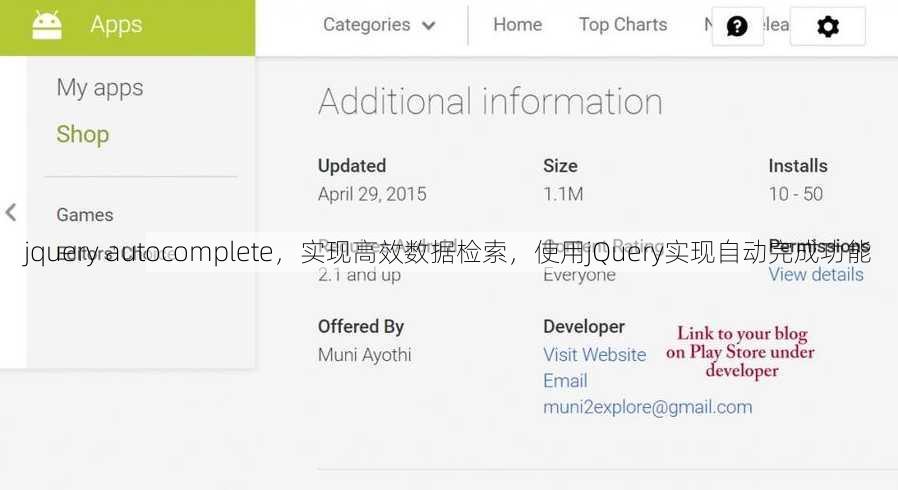The image size is (898, 490).
Task: Open settings via the gear icon
Action: coord(828,26)
